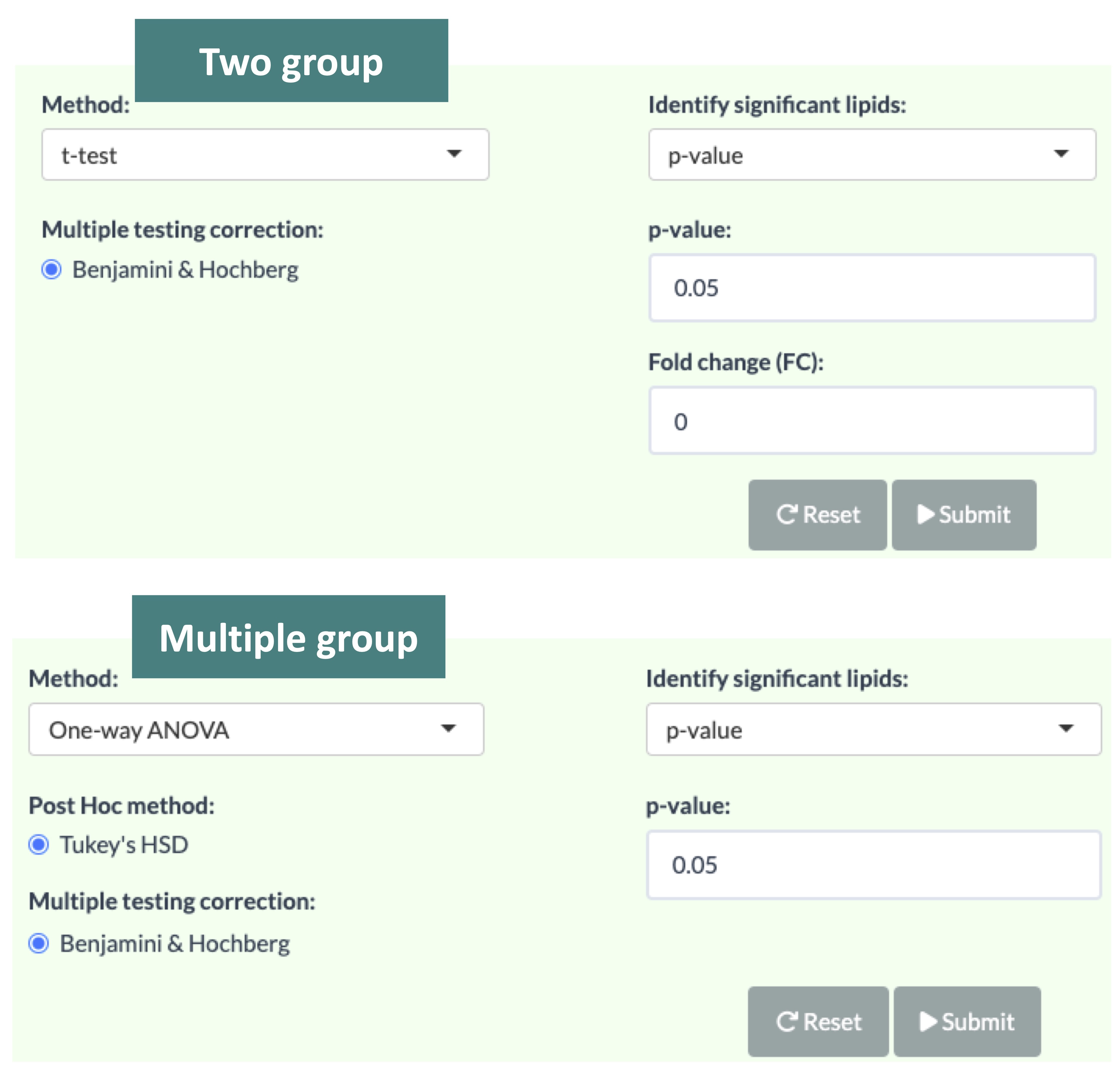The height and width of the screenshot is (1073, 1120).
Task: Open the One-way ANOVA Method dropdown
Action: click(x=256, y=730)
